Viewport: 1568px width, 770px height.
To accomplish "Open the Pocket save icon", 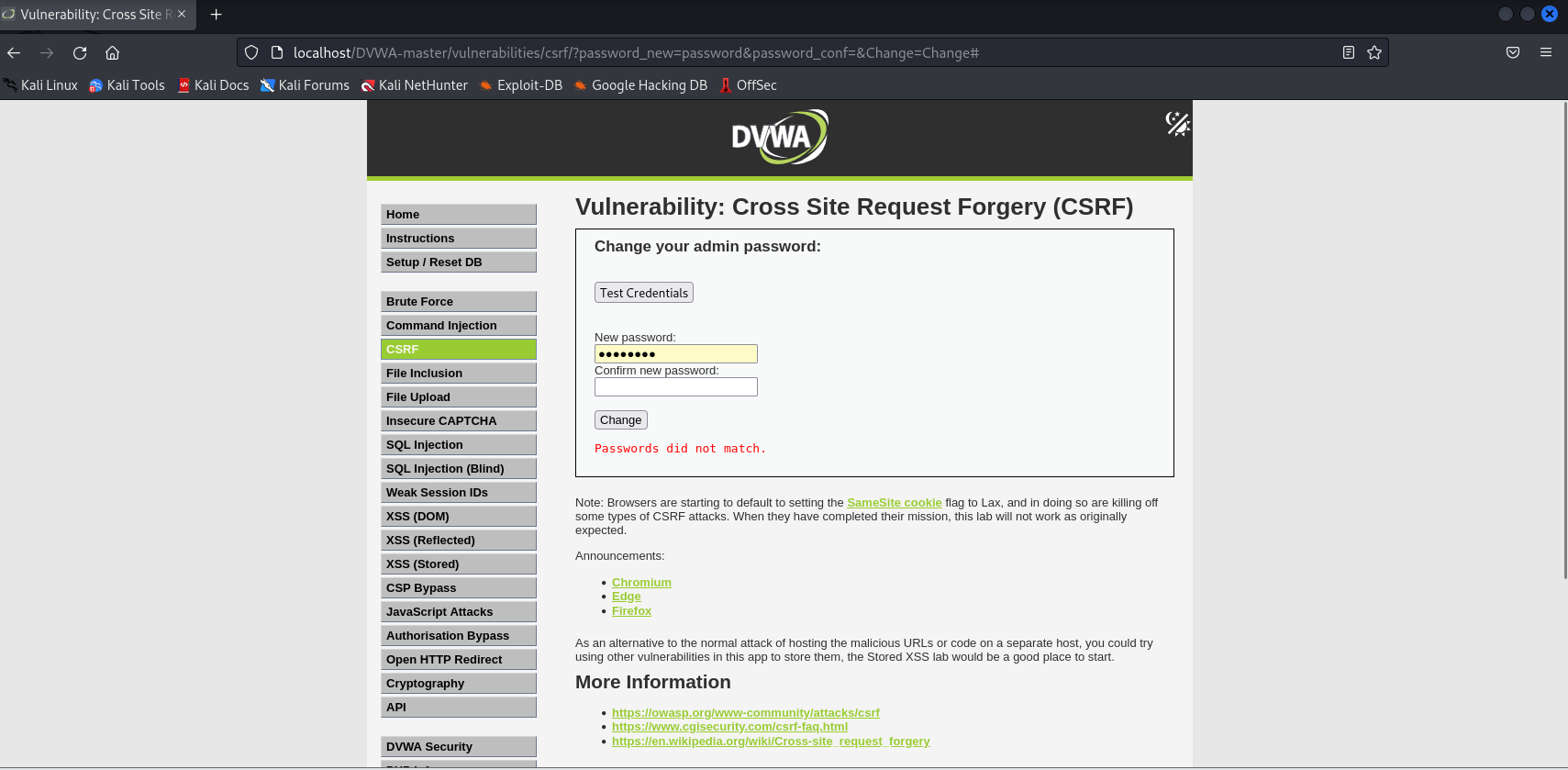I will (x=1513, y=52).
